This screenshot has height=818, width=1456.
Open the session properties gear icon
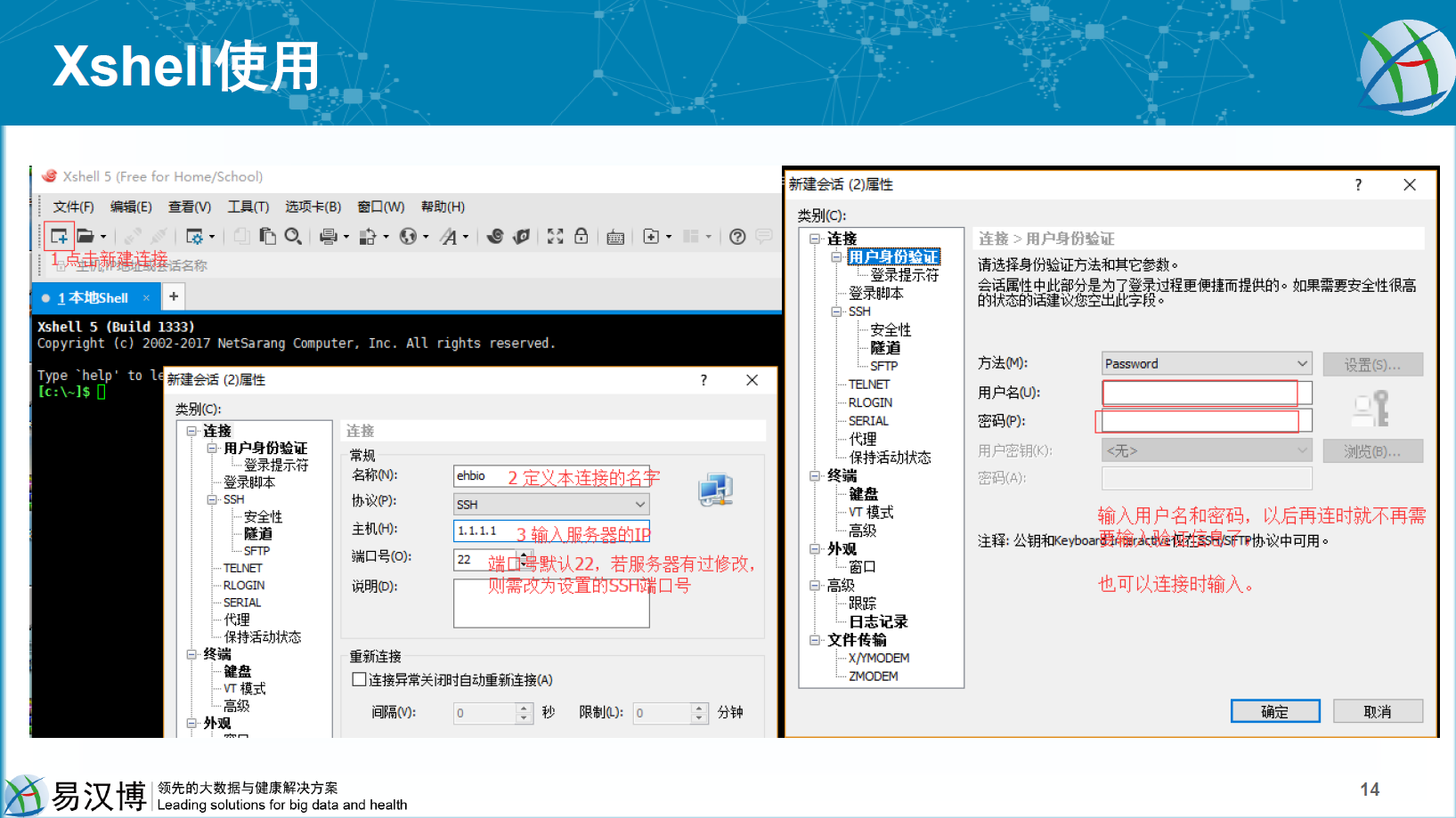[x=194, y=236]
